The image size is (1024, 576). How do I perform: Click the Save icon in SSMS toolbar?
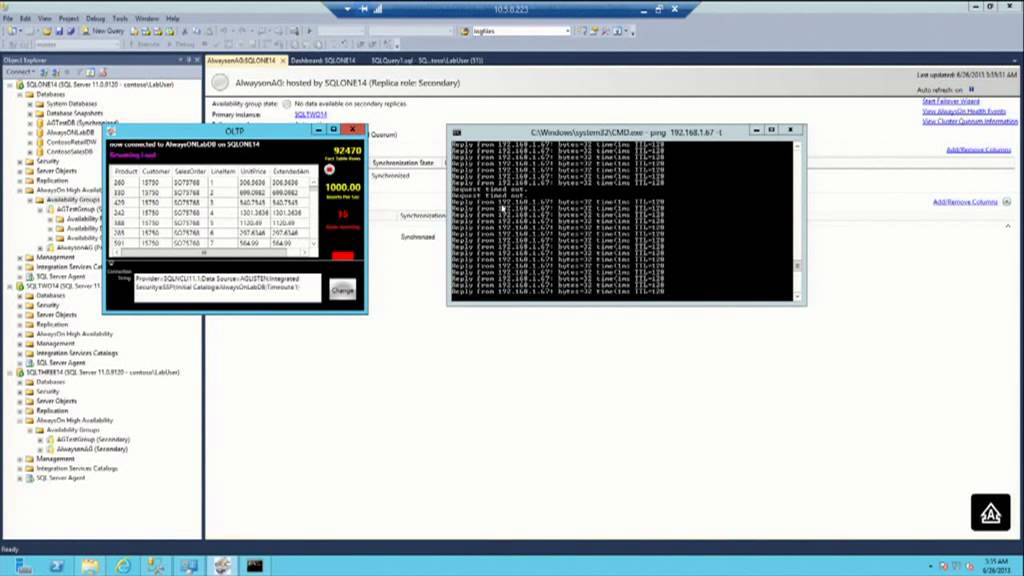59,31
